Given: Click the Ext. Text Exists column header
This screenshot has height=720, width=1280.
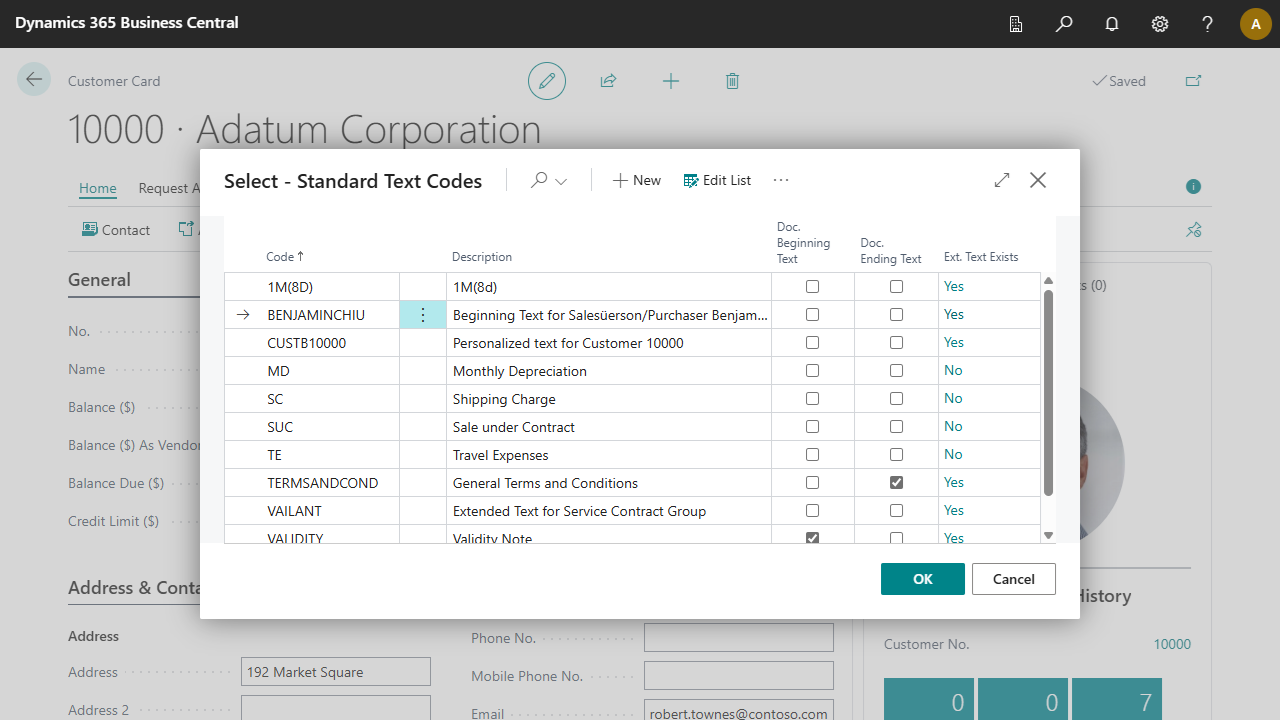Looking at the screenshot, I should pyautogui.click(x=980, y=257).
